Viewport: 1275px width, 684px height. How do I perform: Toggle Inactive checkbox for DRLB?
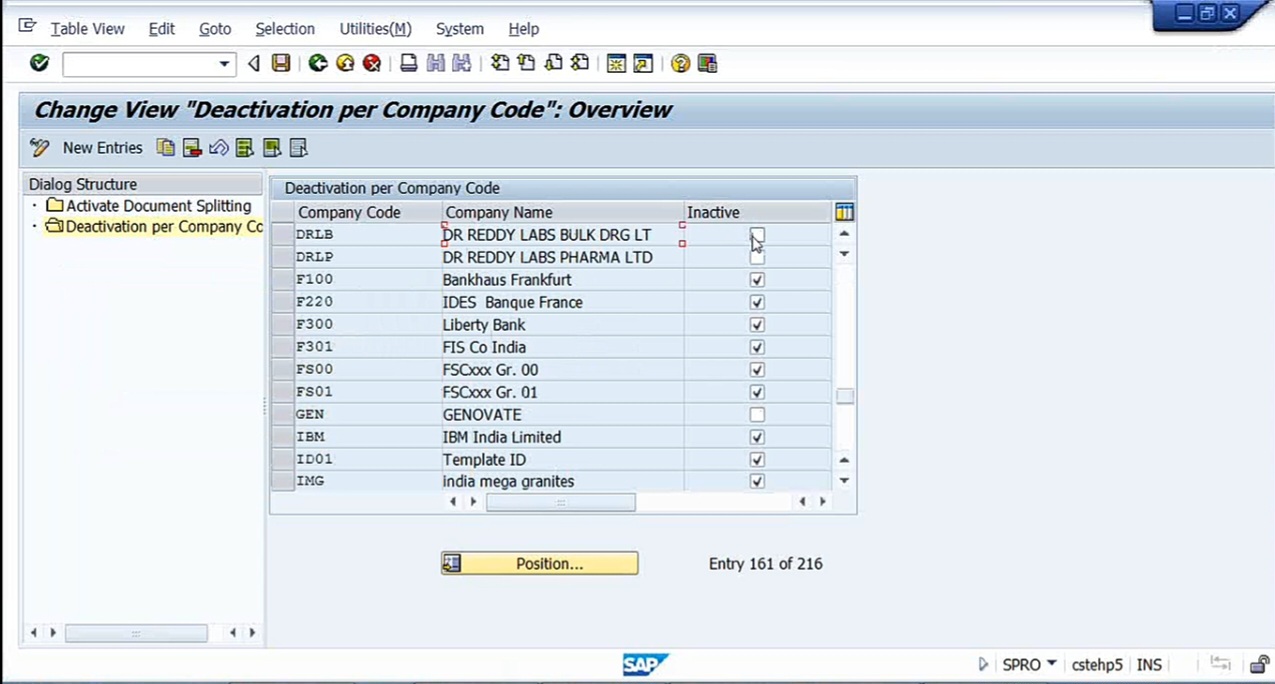(x=757, y=235)
